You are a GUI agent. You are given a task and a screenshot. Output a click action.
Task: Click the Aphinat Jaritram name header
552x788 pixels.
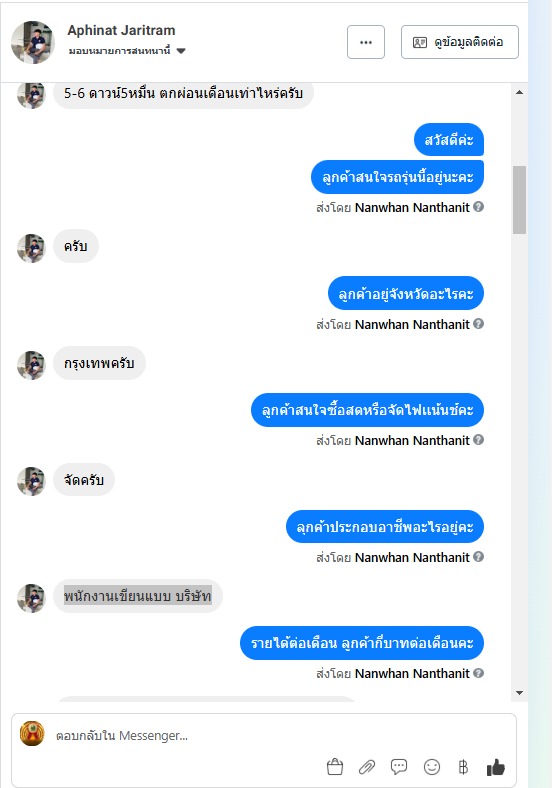coord(121,30)
